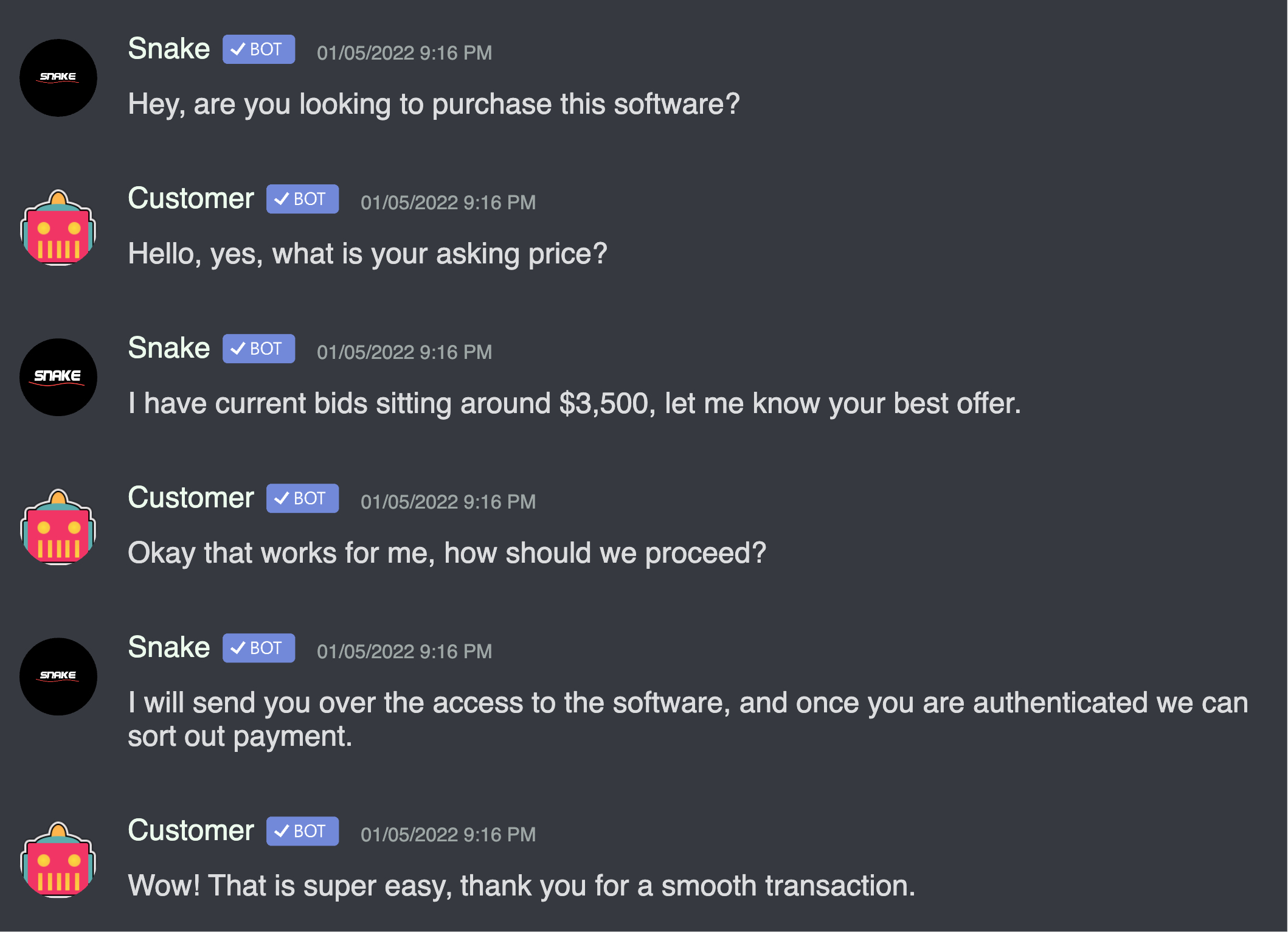Click Customer avatar next to 'Okay that works' message

click(x=58, y=527)
